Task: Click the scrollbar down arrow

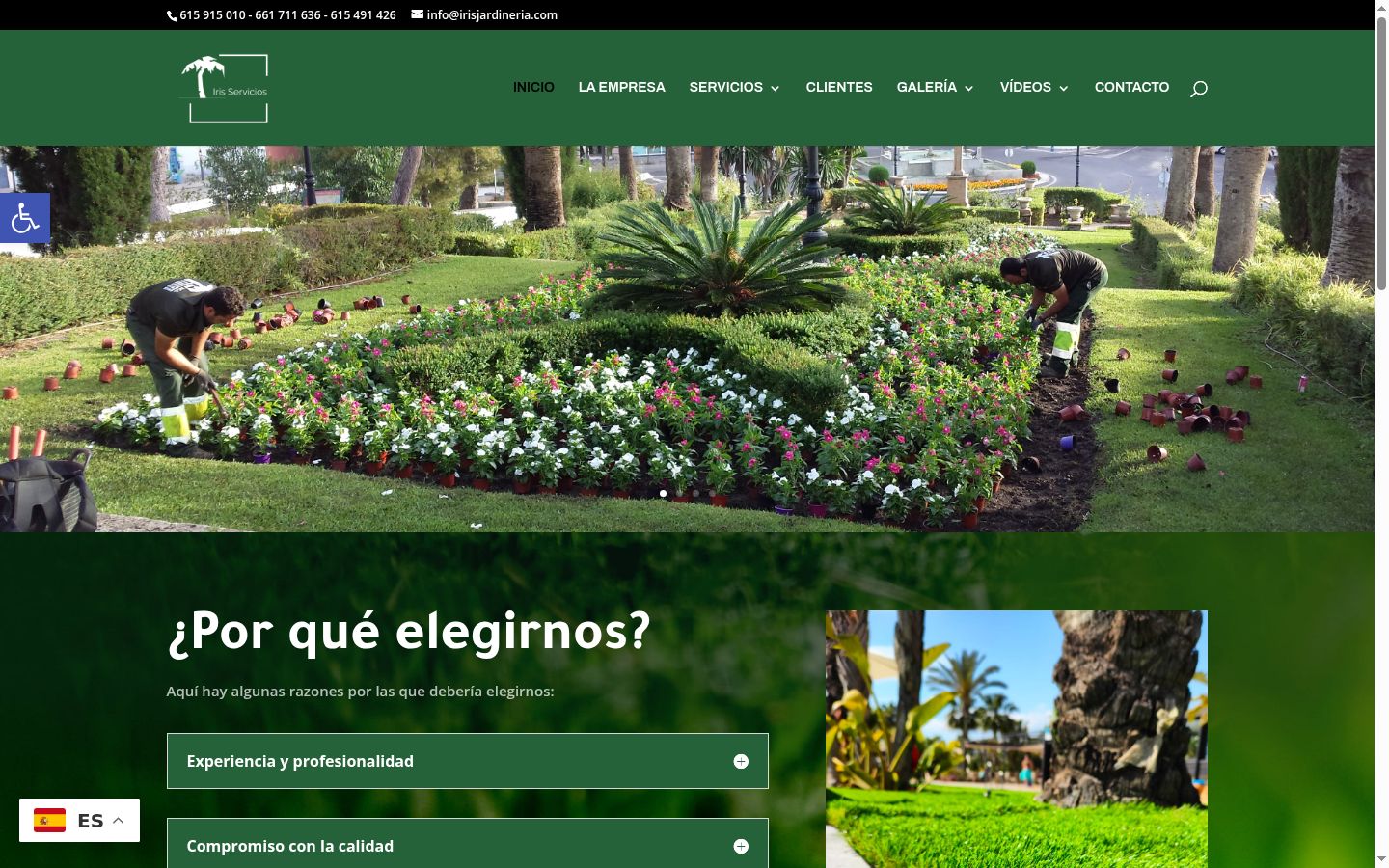Action: tap(1381, 859)
